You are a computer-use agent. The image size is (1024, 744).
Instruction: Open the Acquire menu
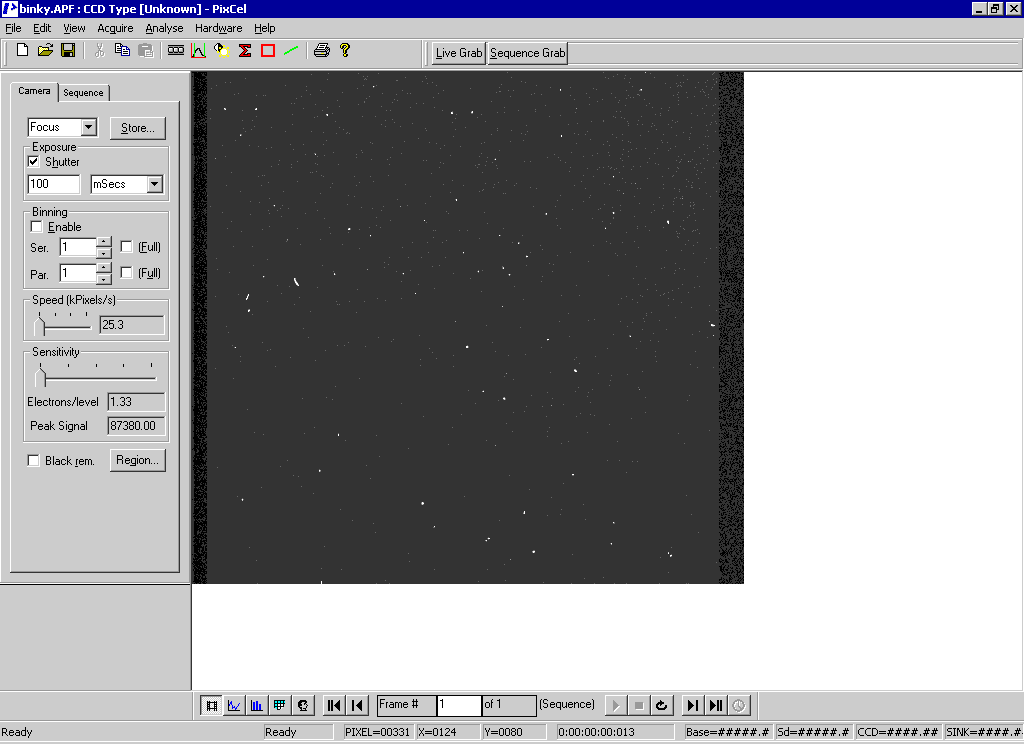coord(115,28)
